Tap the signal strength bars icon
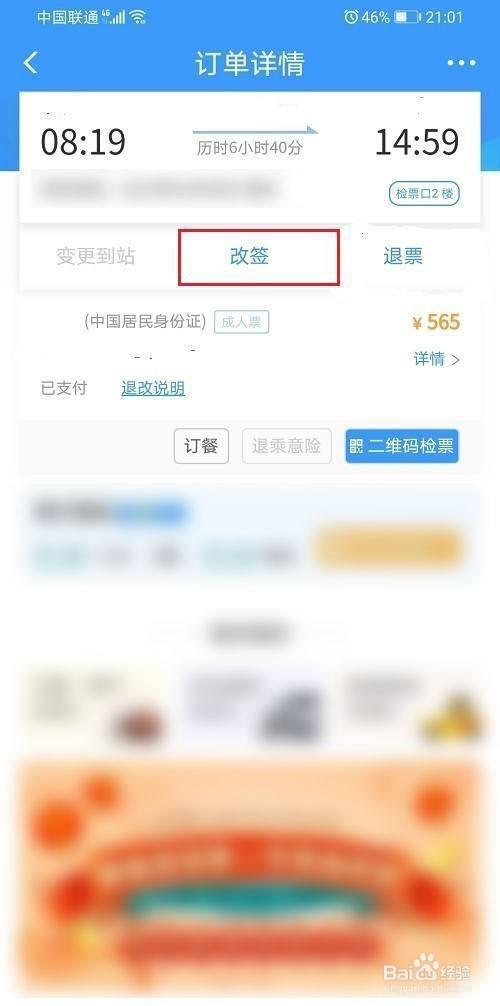The image size is (500, 1006). coord(117,17)
